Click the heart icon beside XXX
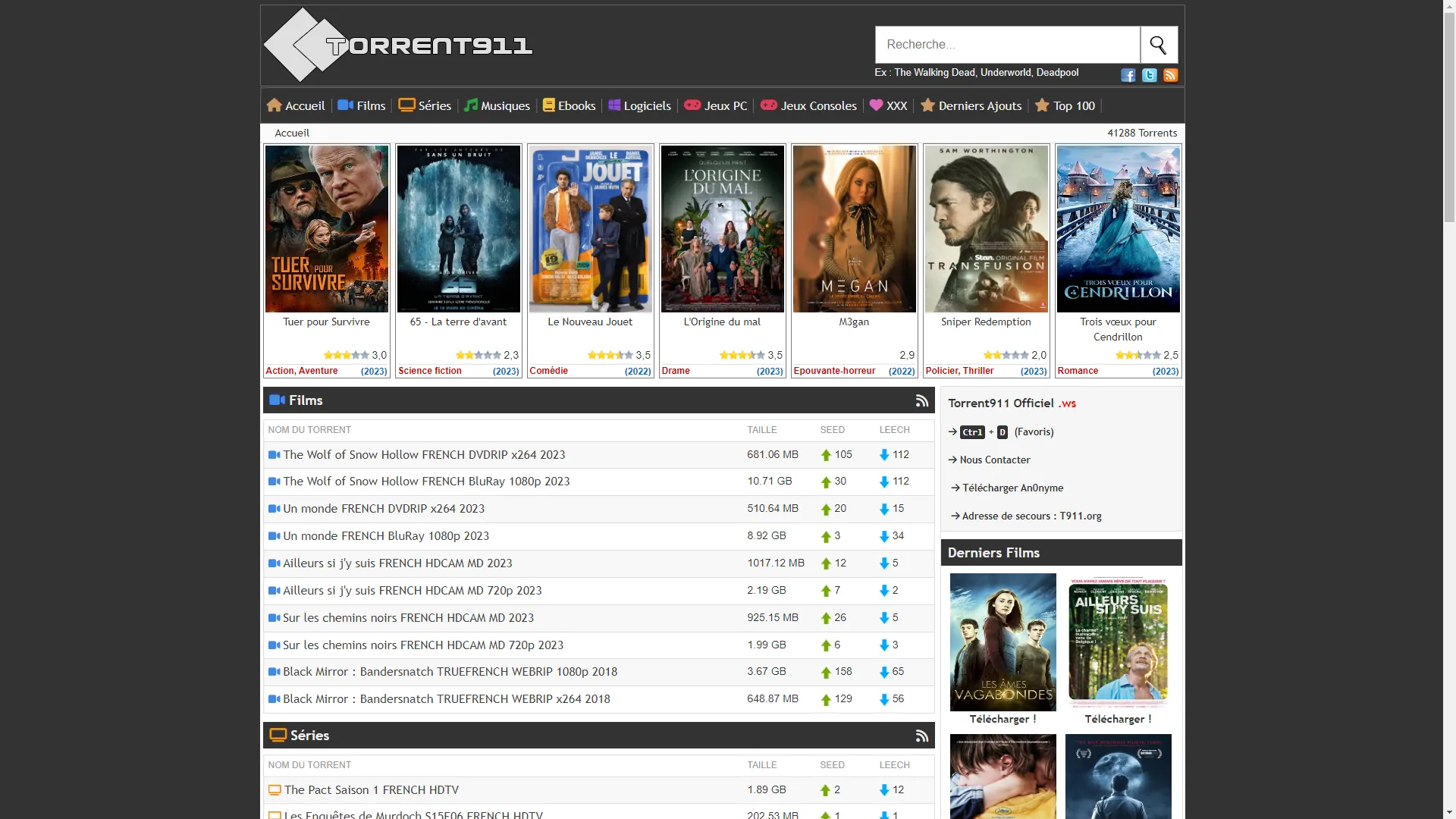Image resolution: width=1456 pixels, height=819 pixels. pyautogui.click(x=877, y=105)
